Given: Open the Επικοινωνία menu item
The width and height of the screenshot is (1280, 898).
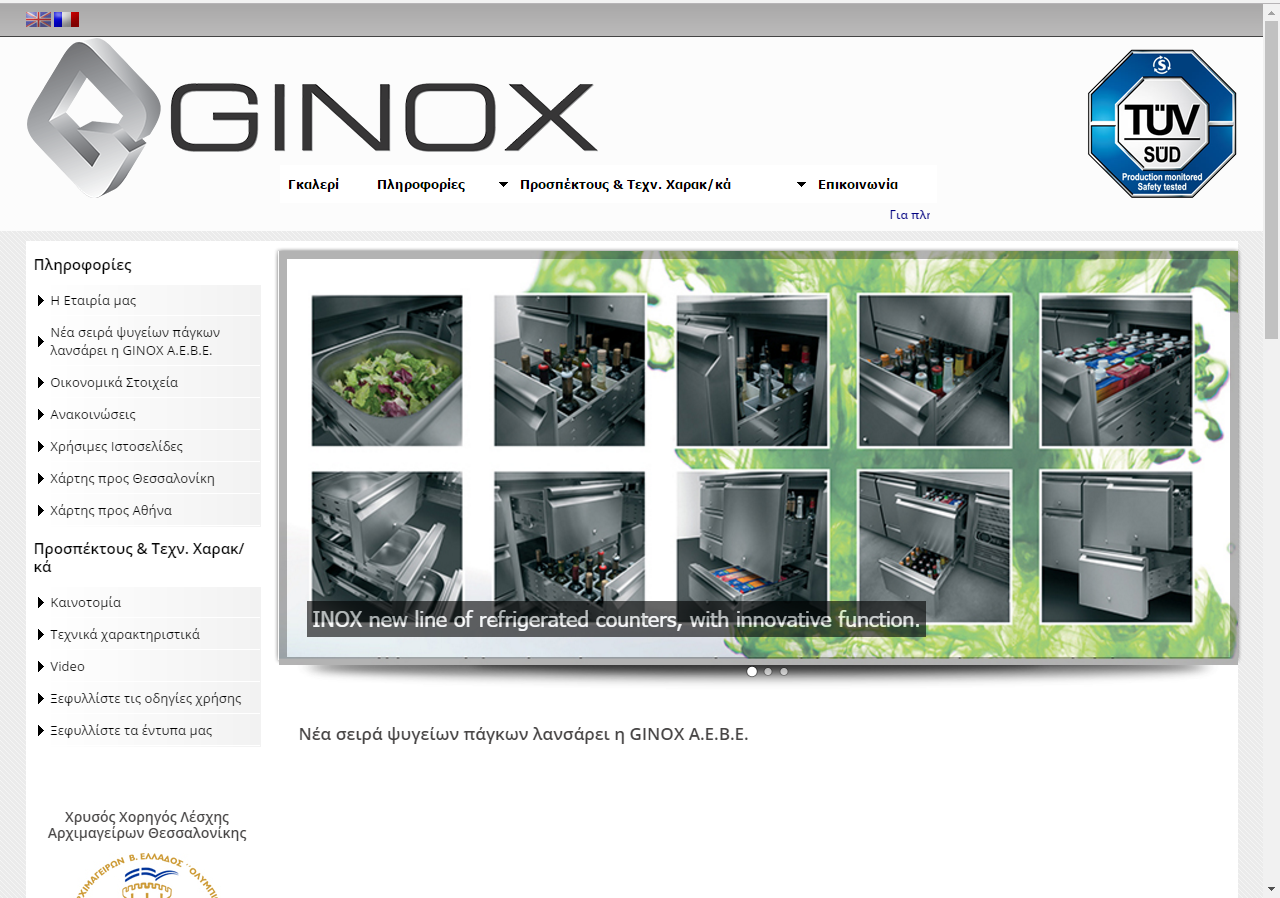Looking at the screenshot, I should pyautogui.click(x=858, y=185).
